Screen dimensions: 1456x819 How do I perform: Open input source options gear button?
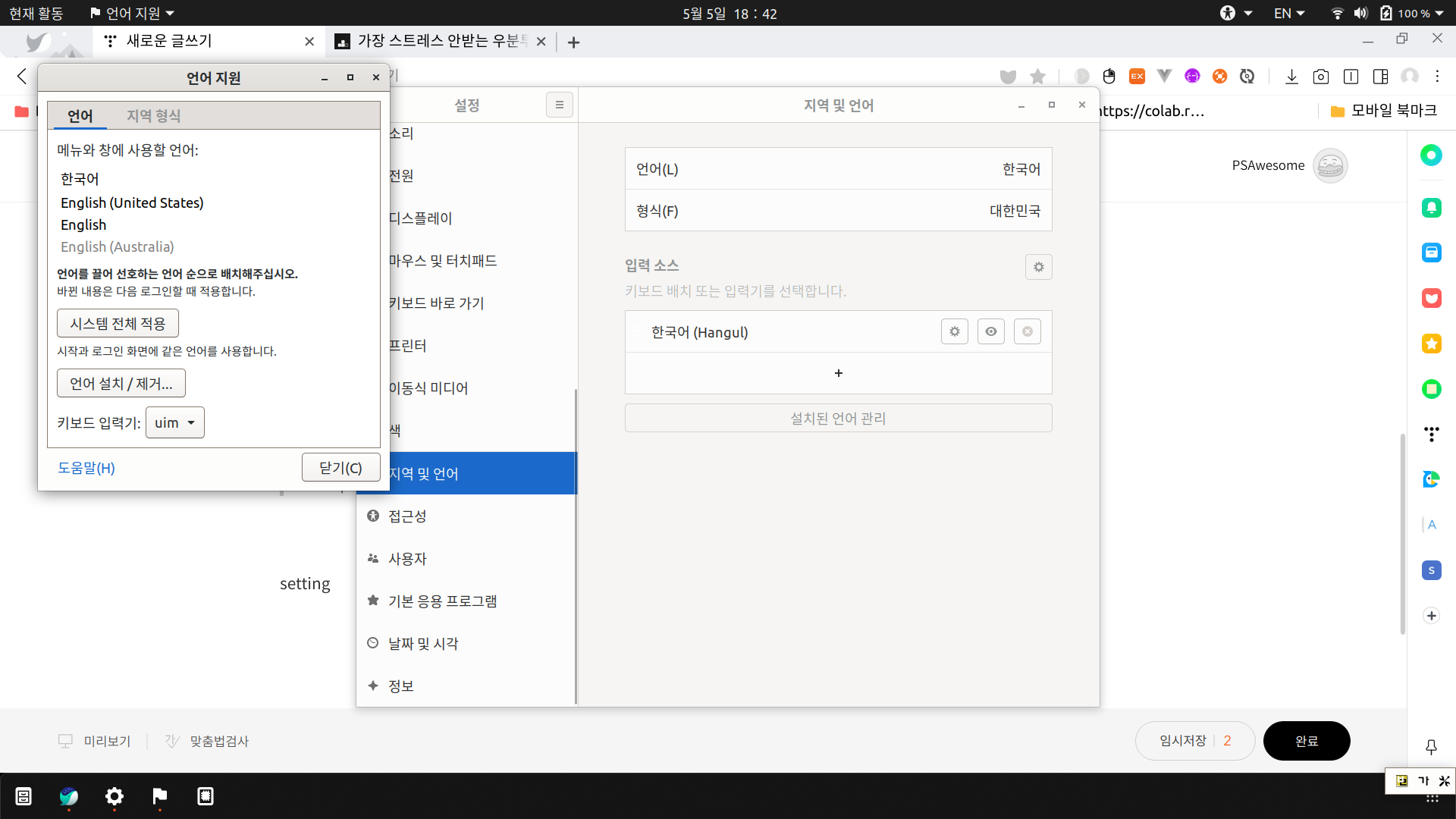click(1038, 267)
